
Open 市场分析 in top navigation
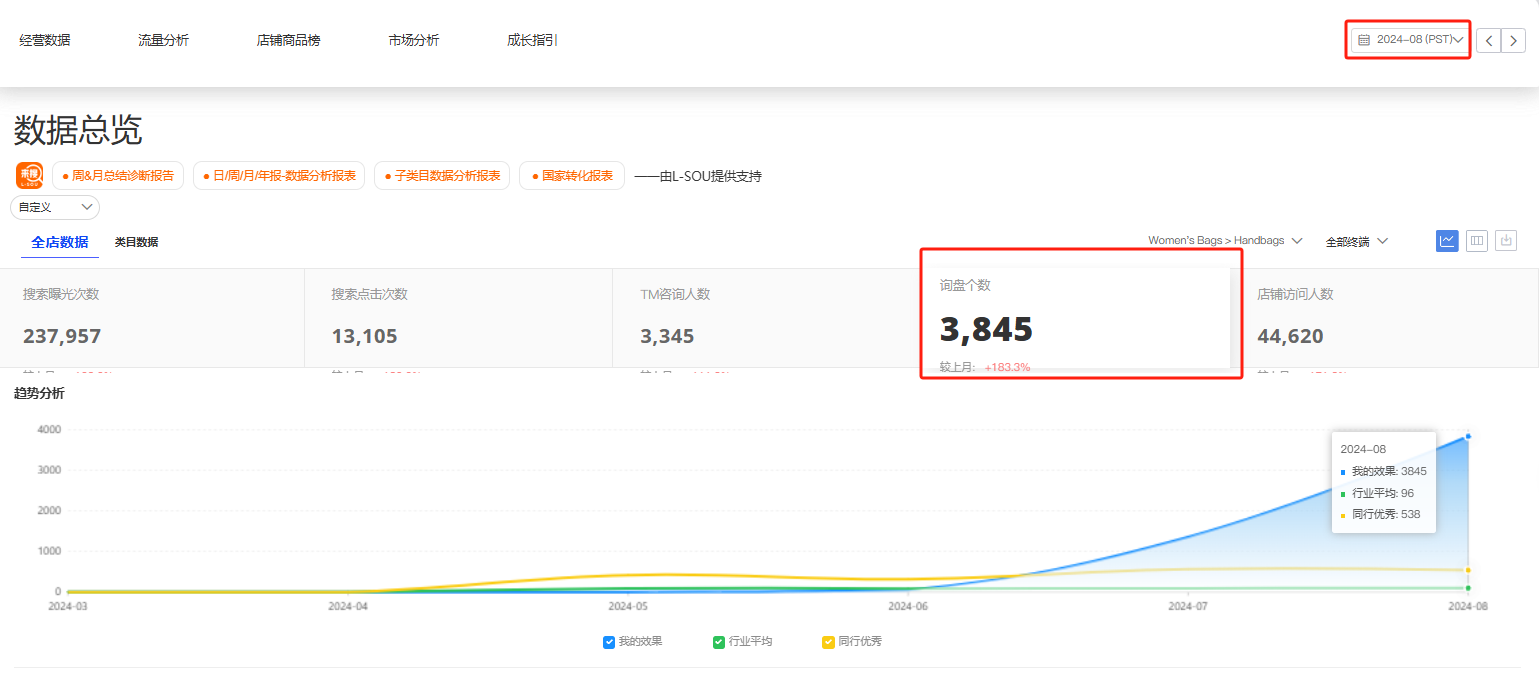click(413, 40)
